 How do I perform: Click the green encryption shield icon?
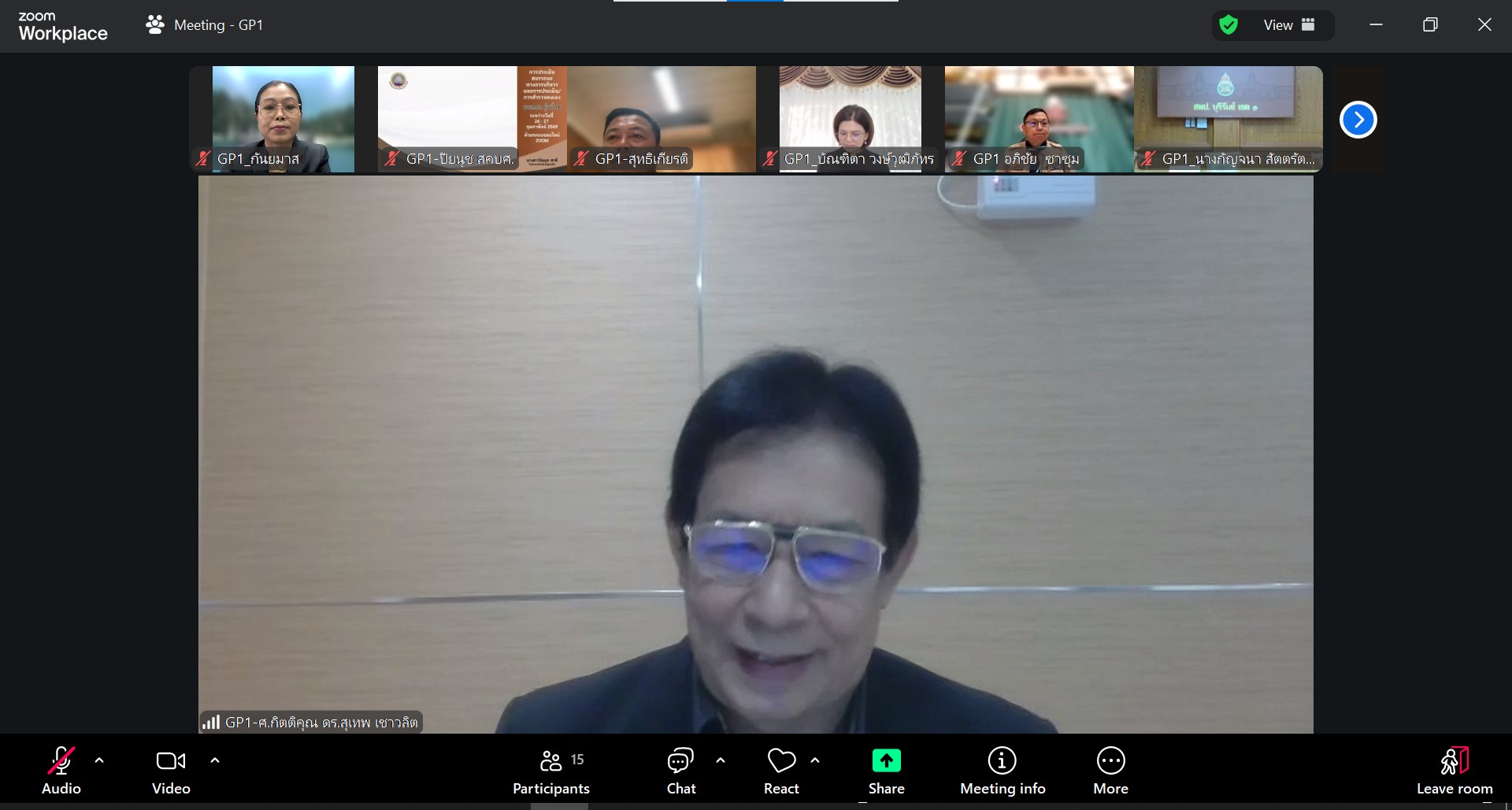(x=1228, y=25)
